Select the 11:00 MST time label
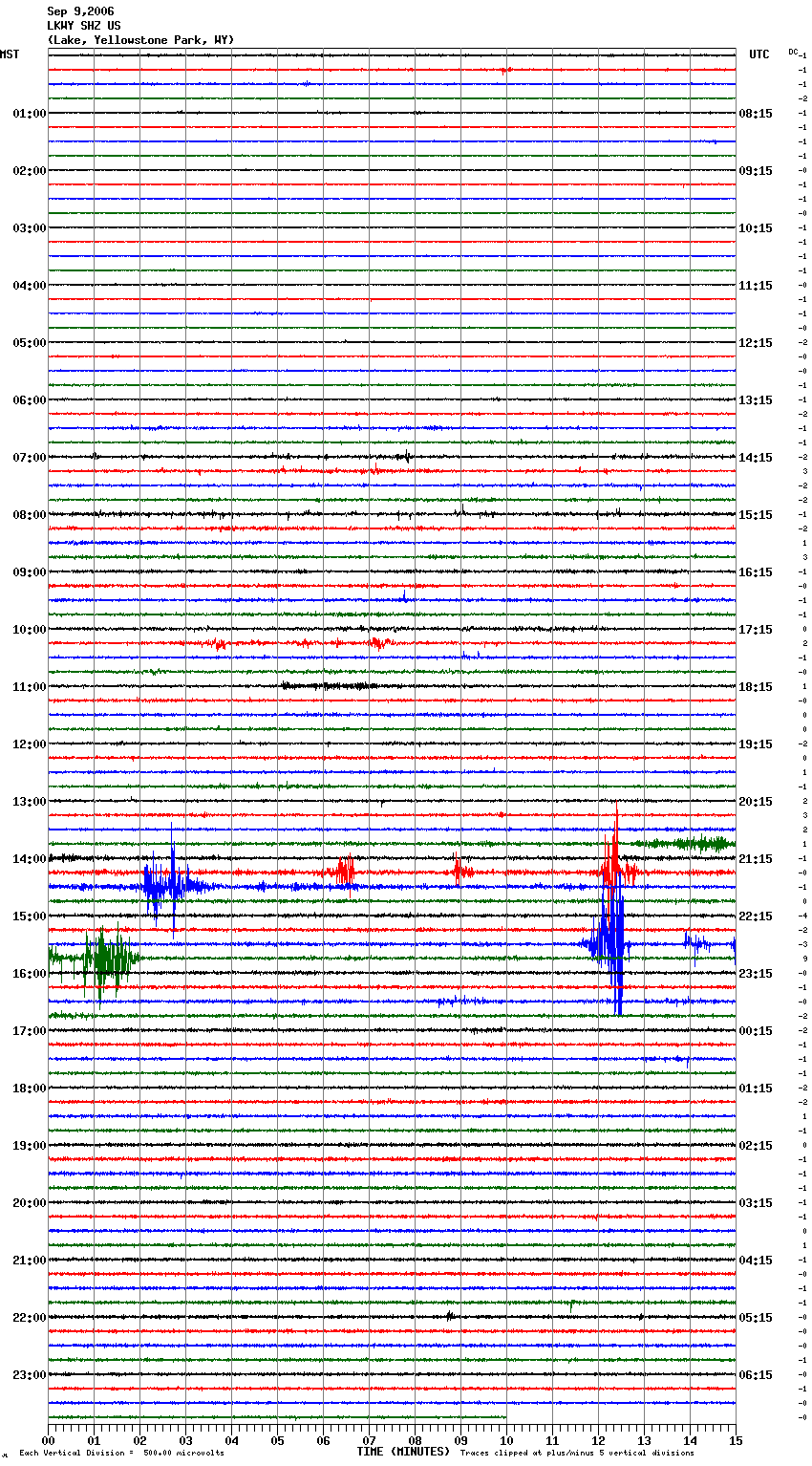 click(29, 687)
